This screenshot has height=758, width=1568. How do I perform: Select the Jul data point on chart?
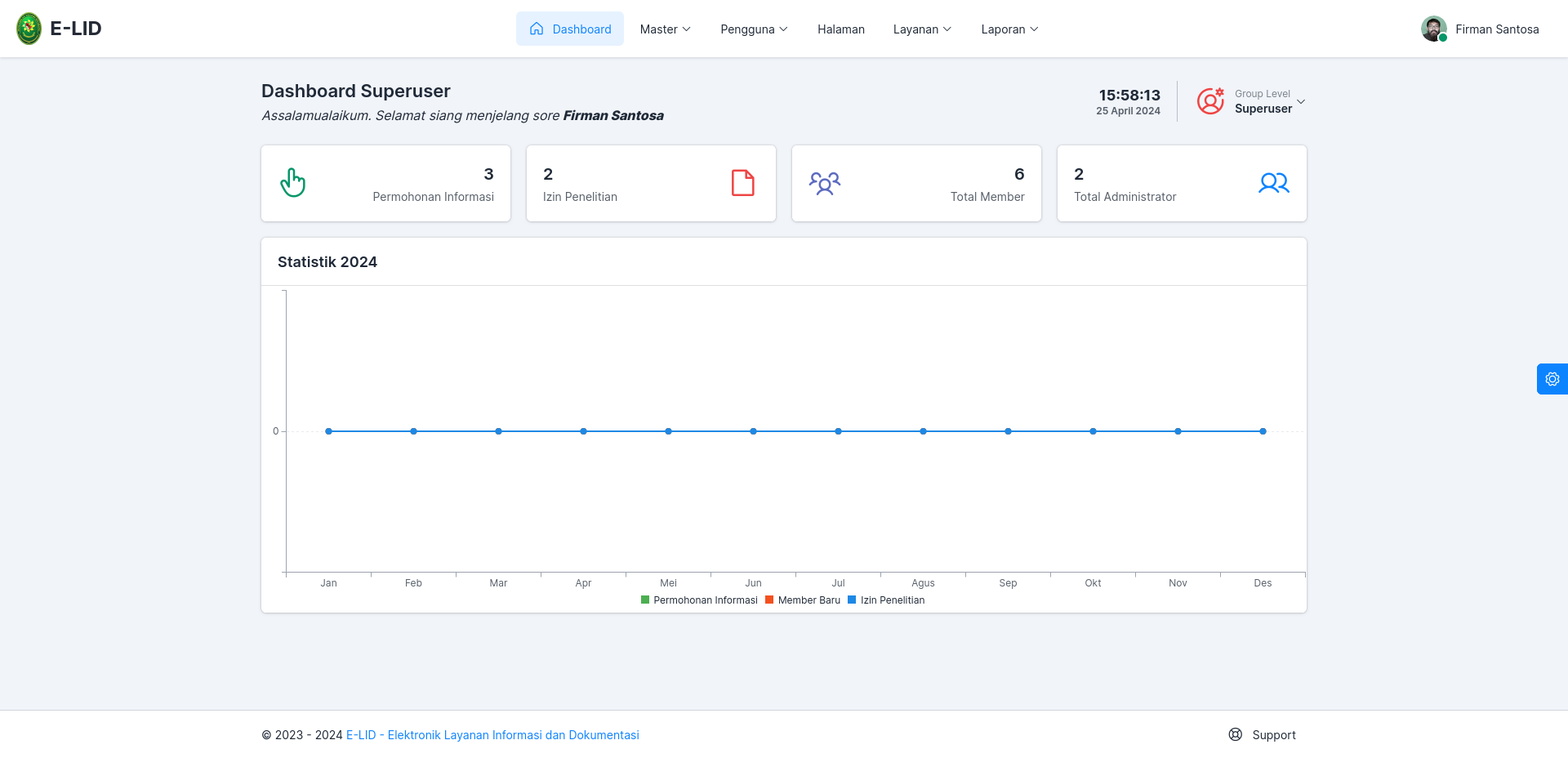point(838,431)
